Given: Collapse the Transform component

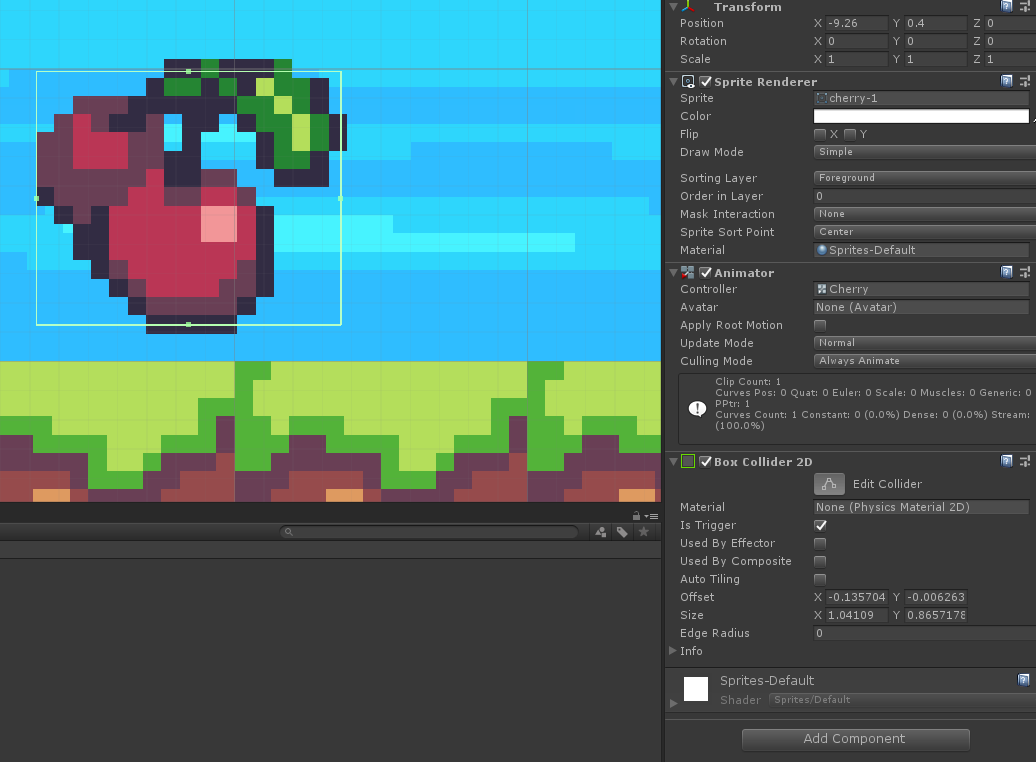Looking at the screenshot, I should (x=673, y=7).
